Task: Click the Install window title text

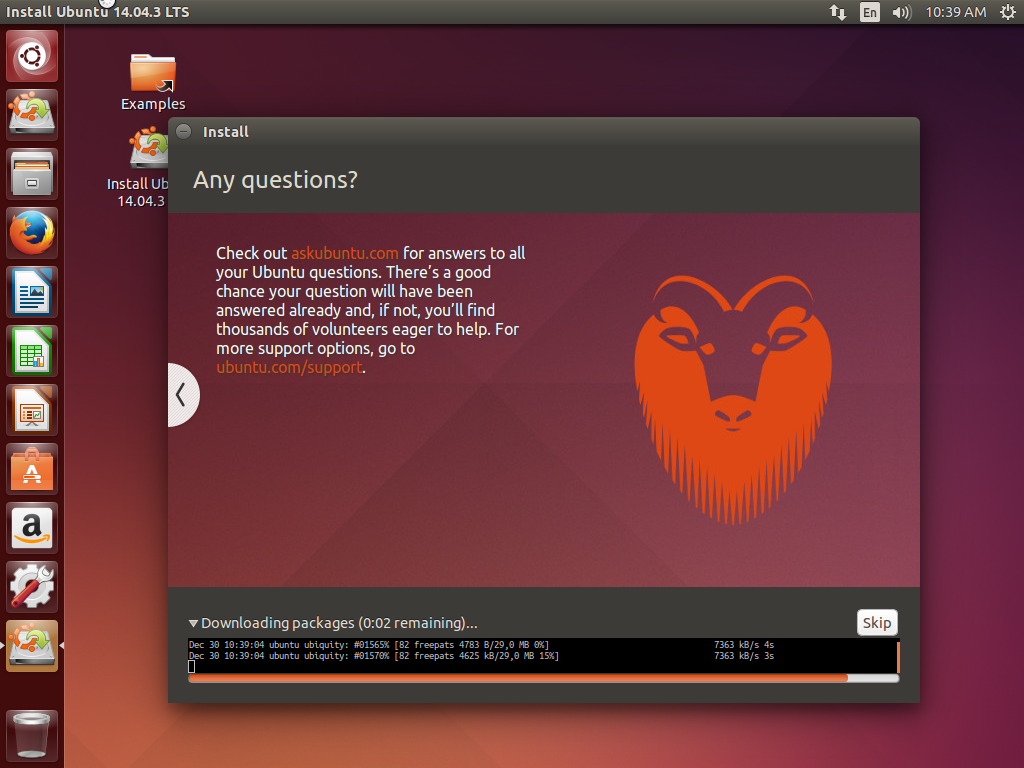Action: click(x=225, y=132)
